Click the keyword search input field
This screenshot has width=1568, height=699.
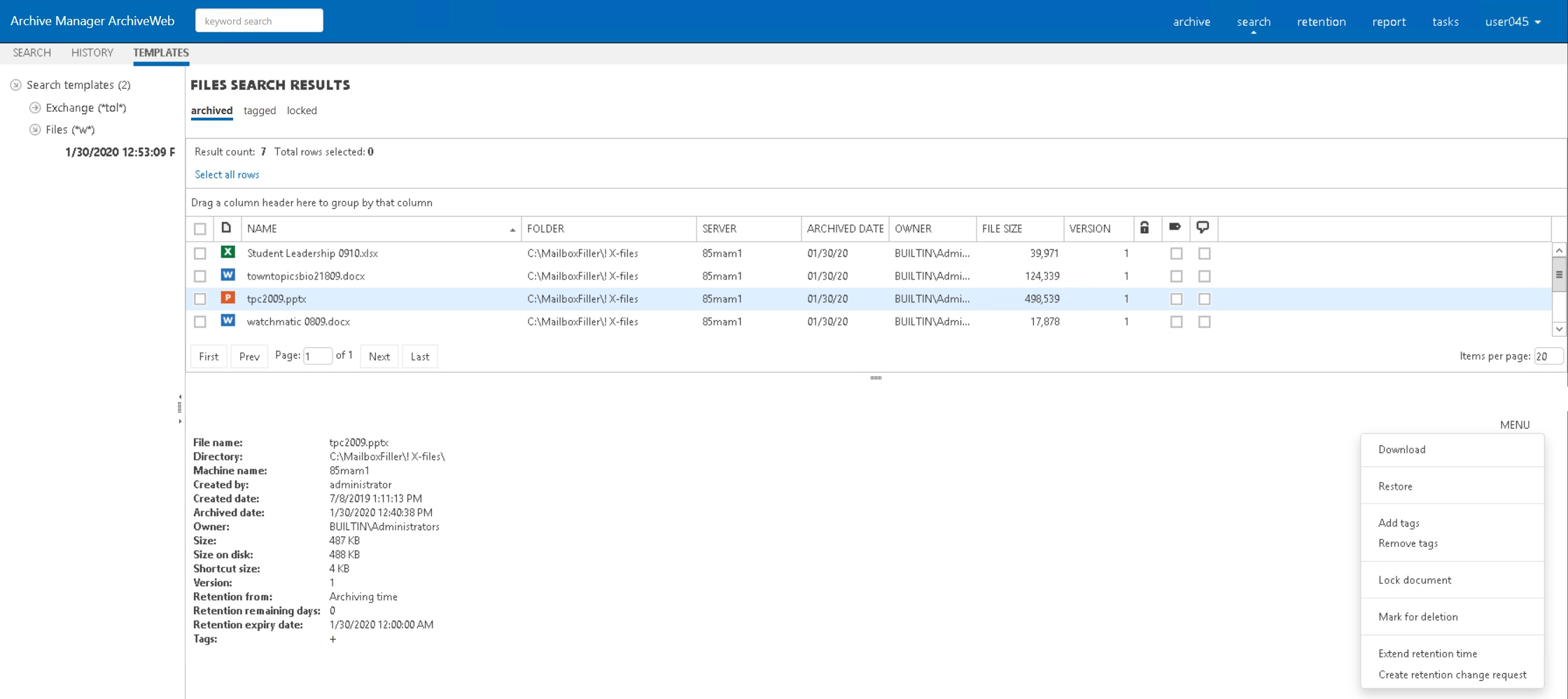click(259, 21)
